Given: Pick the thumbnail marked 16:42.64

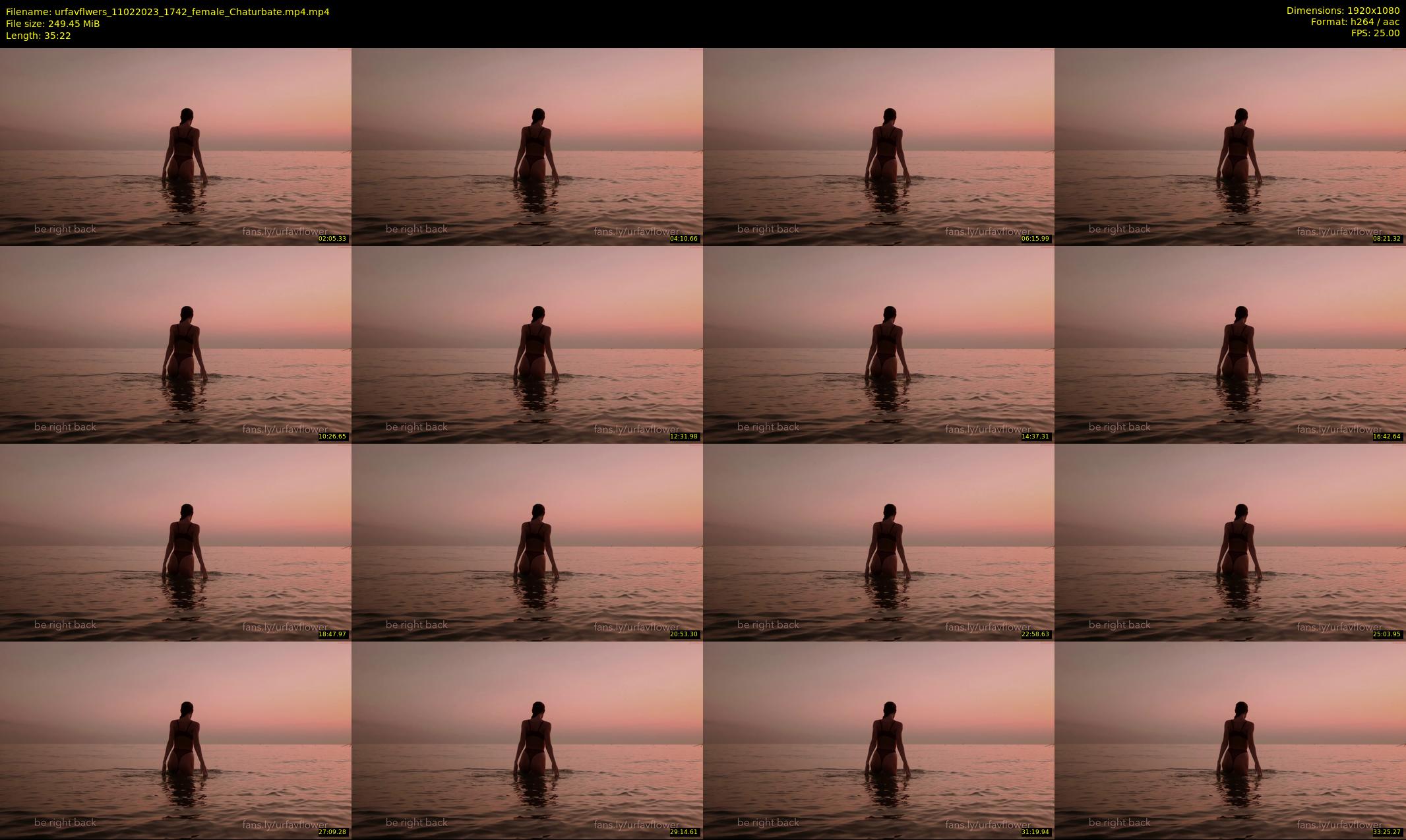Looking at the screenshot, I should point(1230,344).
